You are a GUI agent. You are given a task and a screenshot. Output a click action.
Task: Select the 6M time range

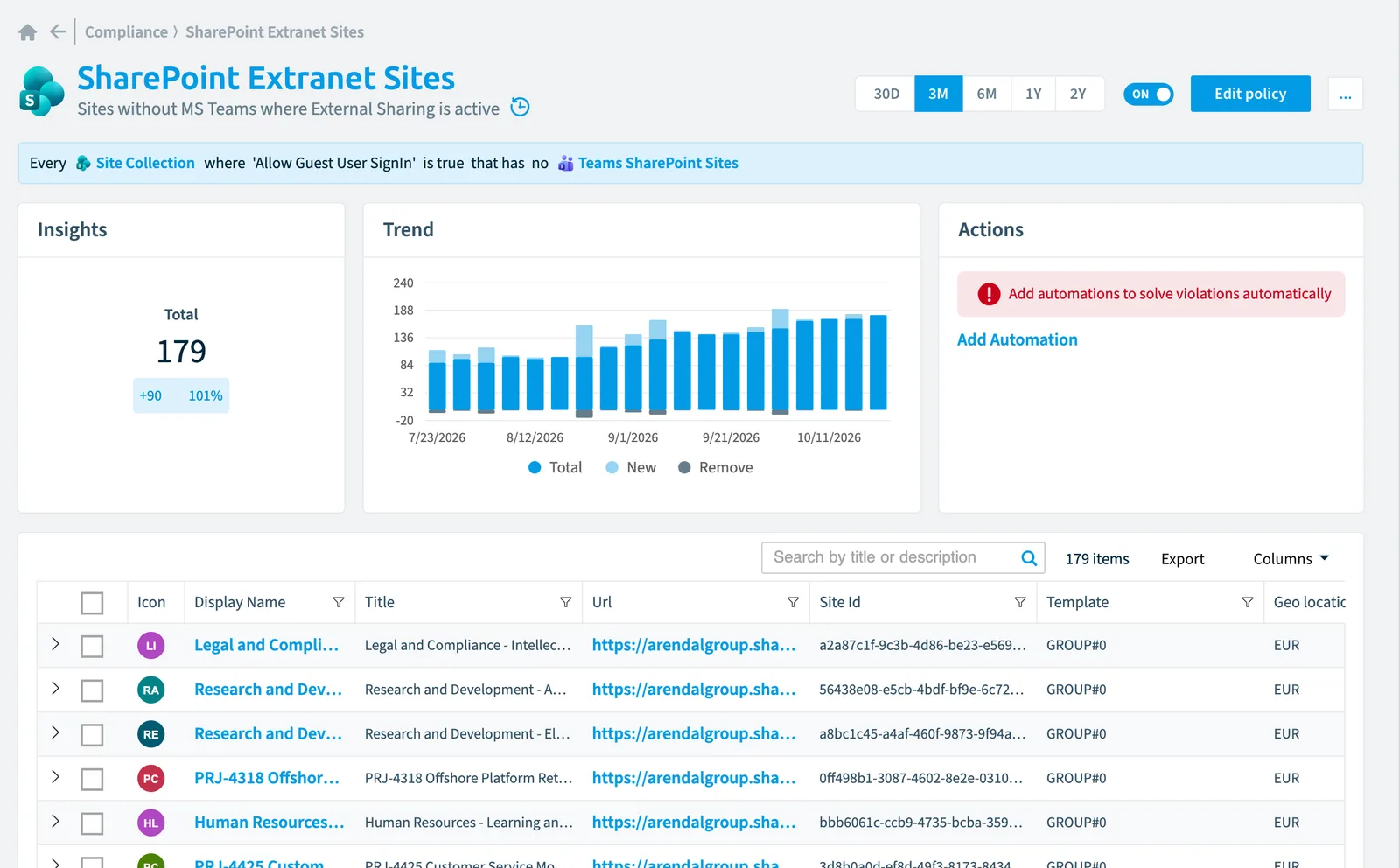987,94
